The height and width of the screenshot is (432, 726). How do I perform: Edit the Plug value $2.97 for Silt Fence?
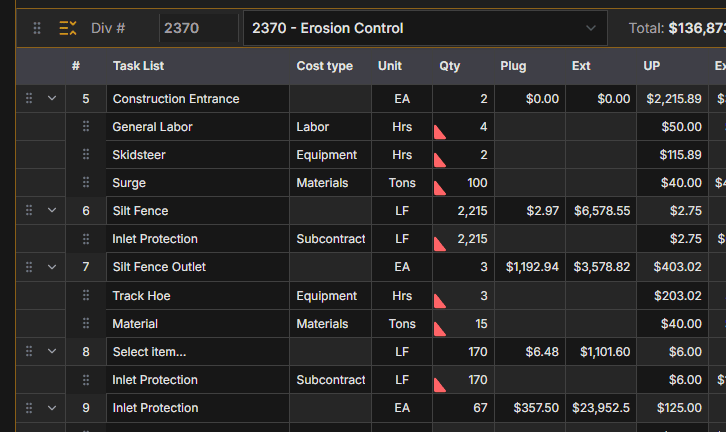pyautogui.click(x=529, y=211)
